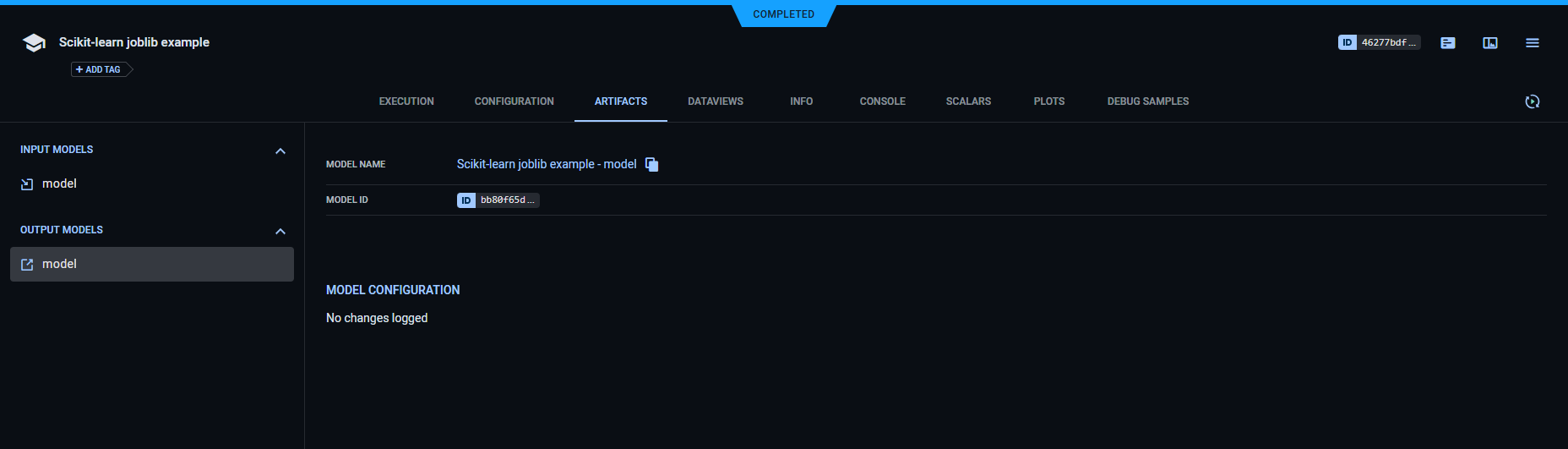Open the description panel icon
Image resolution: width=1568 pixels, height=449 pixels.
click(x=1447, y=43)
